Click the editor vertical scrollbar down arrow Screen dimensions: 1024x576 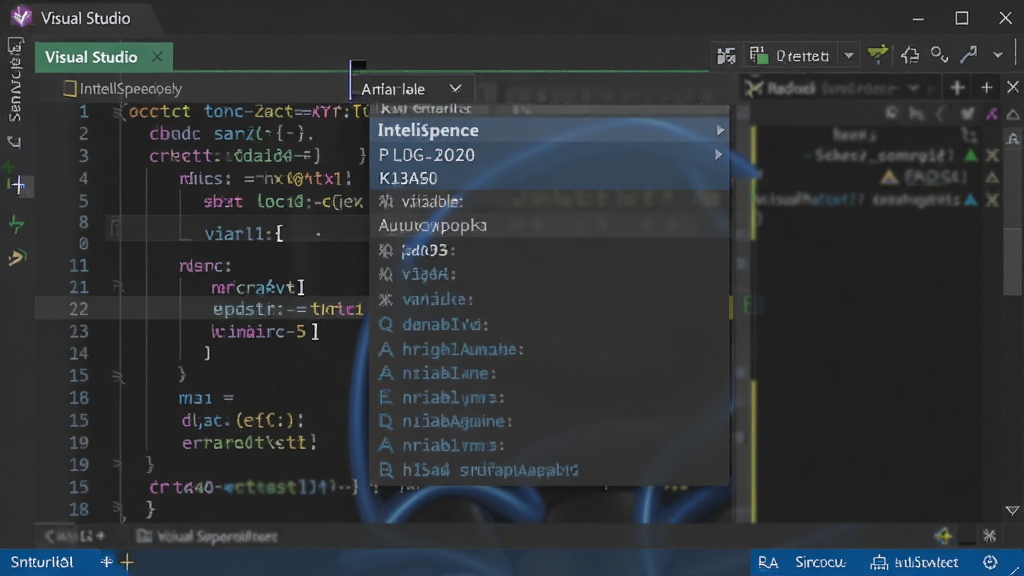[x=1012, y=511]
